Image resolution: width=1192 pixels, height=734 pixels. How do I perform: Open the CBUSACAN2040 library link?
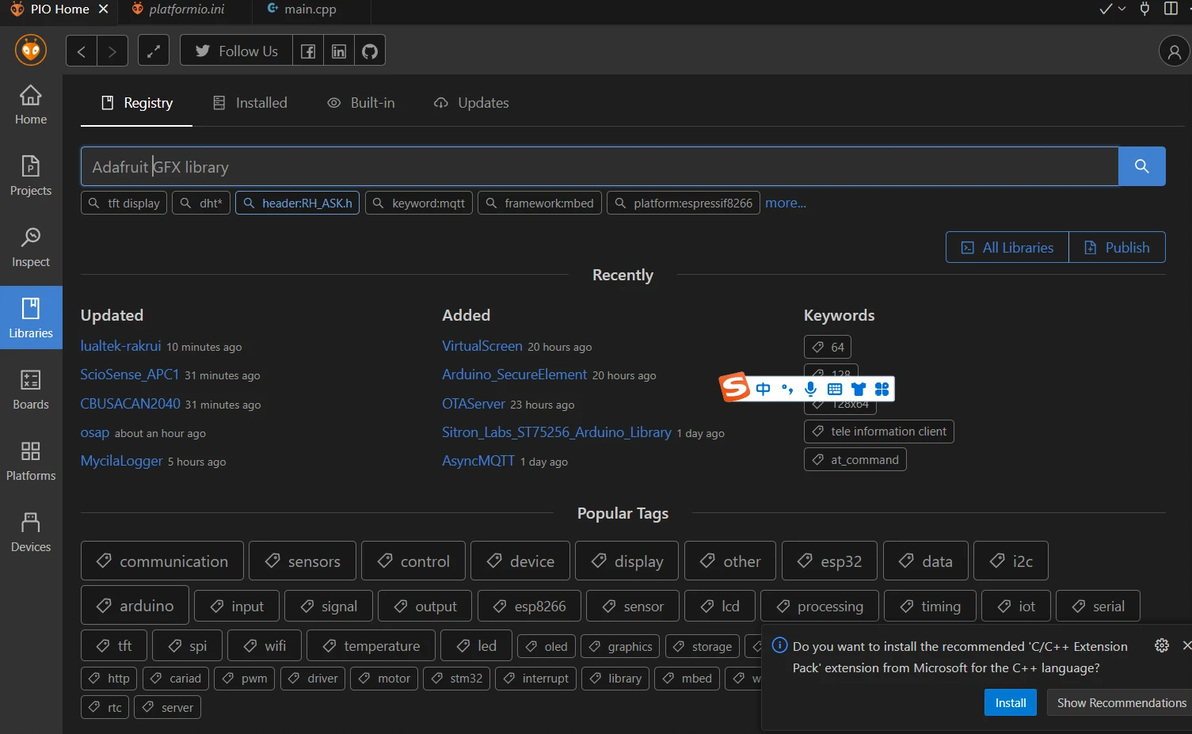point(131,403)
